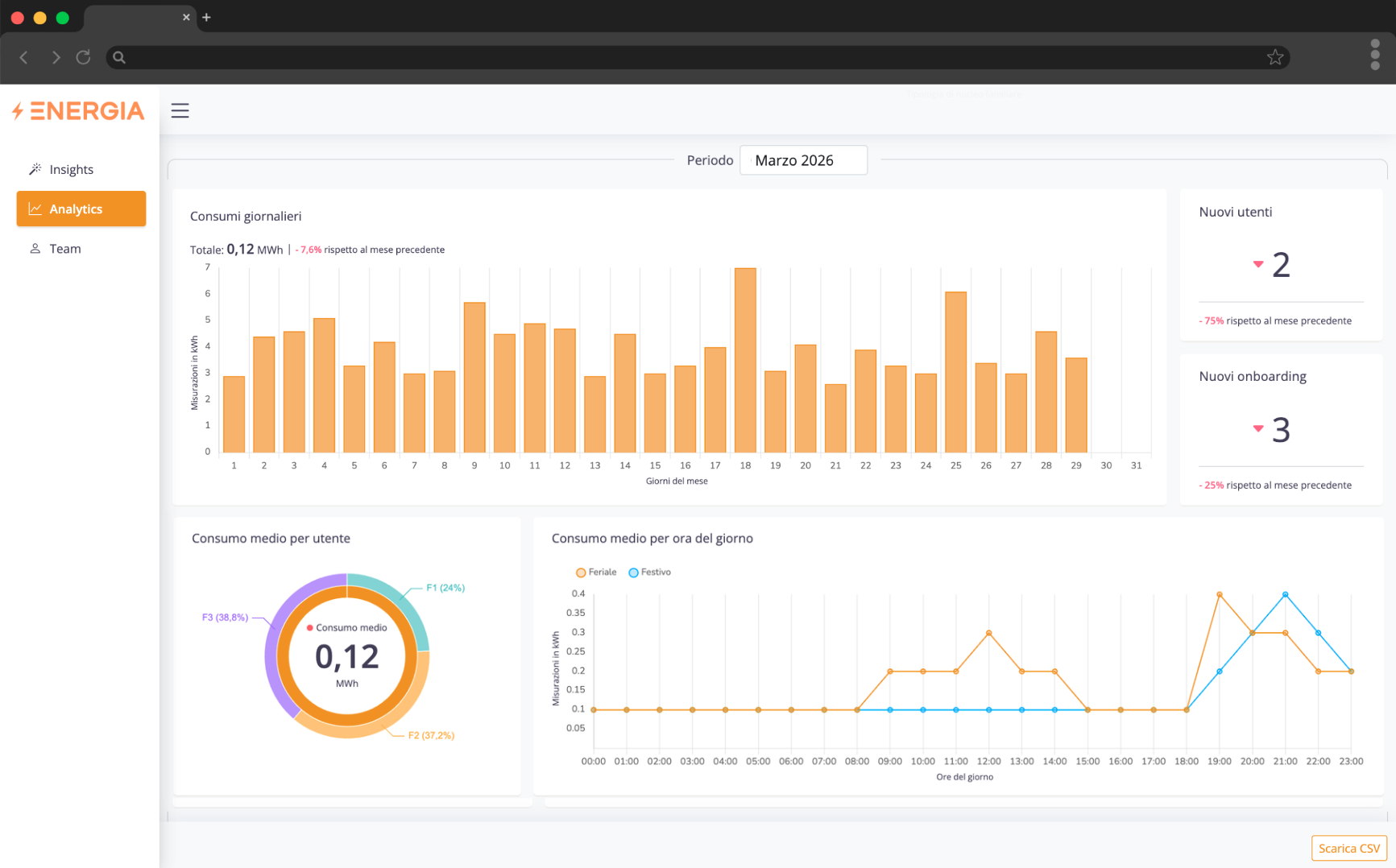
Task: Open the Periodo Marzo 2026 selector
Action: tap(802, 160)
